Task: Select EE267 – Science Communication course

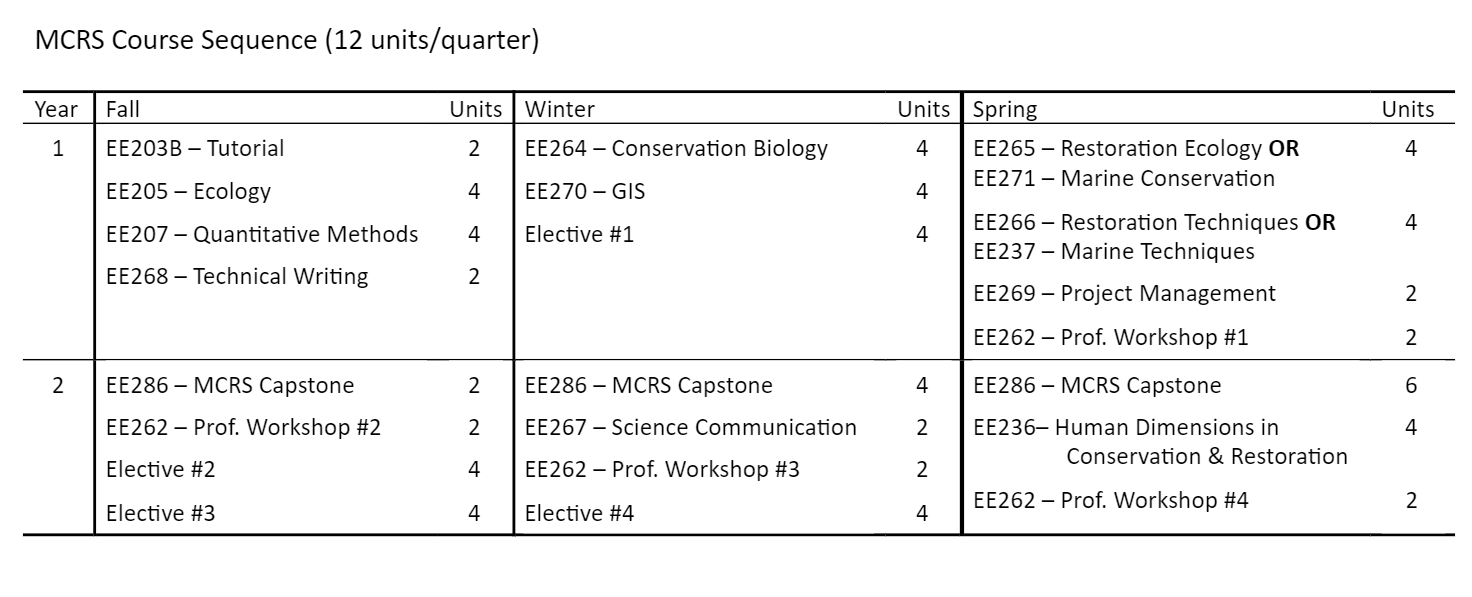Action: pyautogui.click(x=691, y=428)
